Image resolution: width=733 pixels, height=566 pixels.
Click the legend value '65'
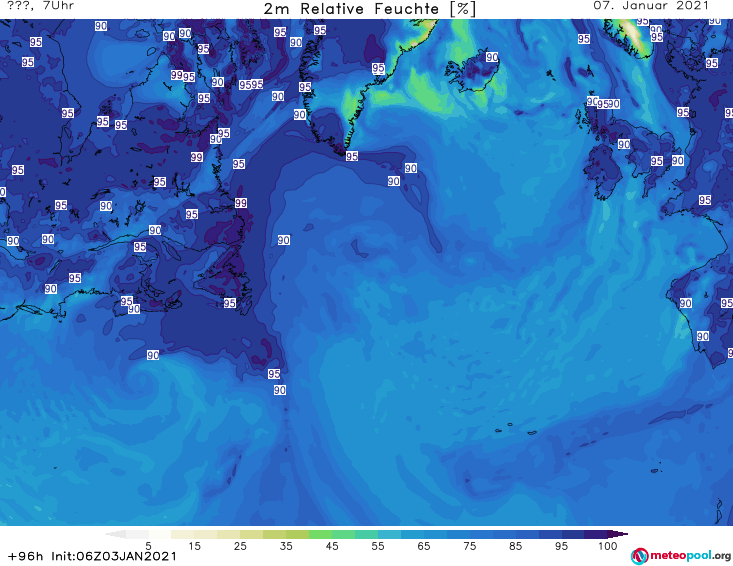[x=424, y=546]
